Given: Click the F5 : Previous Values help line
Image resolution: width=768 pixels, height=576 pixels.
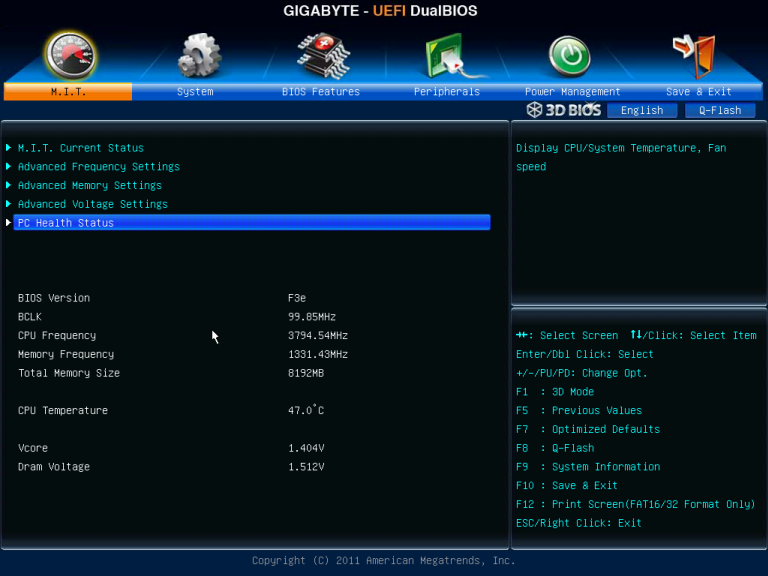Looking at the screenshot, I should pos(579,410).
